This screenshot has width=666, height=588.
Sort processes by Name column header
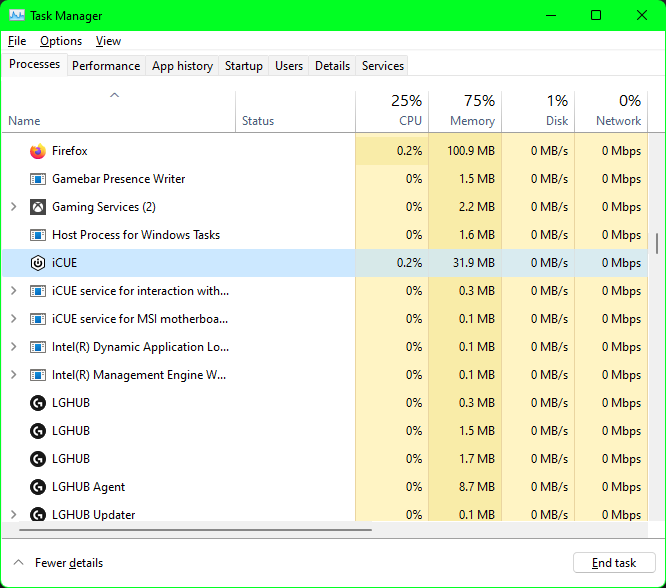click(119, 111)
